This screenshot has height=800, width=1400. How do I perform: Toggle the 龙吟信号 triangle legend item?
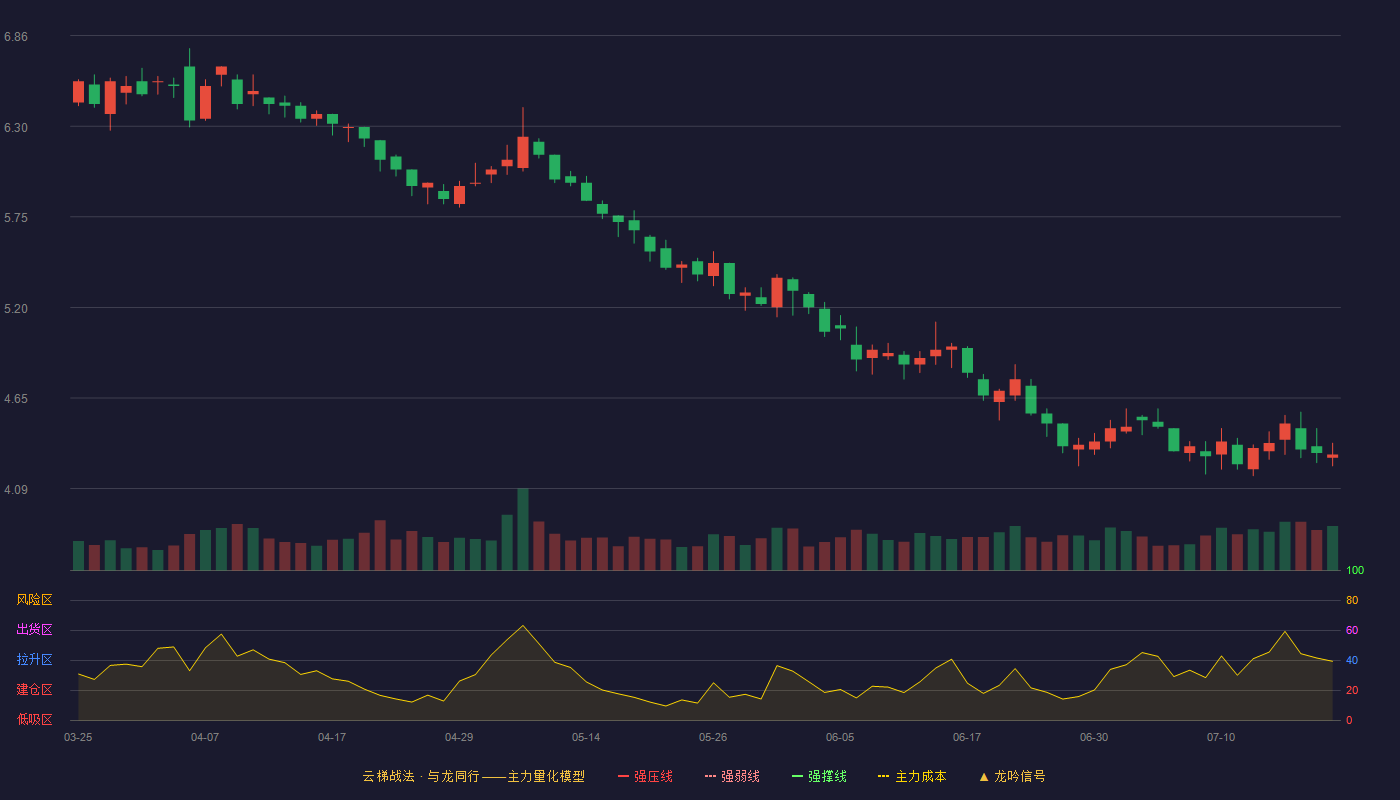pos(1012,776)
